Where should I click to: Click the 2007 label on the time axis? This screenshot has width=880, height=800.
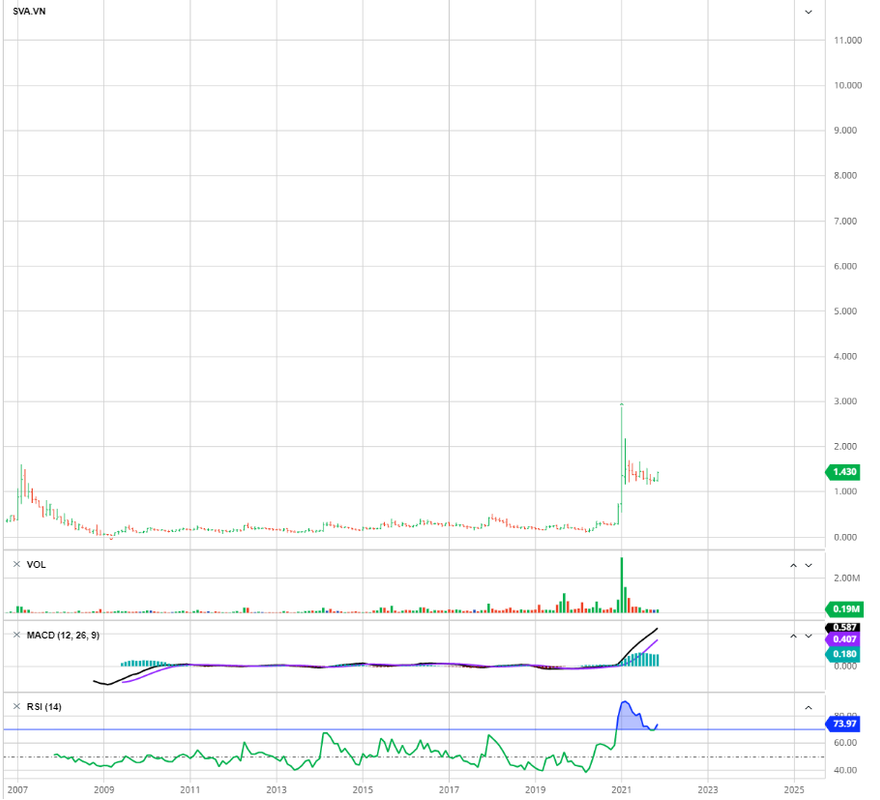pos(17,789)
